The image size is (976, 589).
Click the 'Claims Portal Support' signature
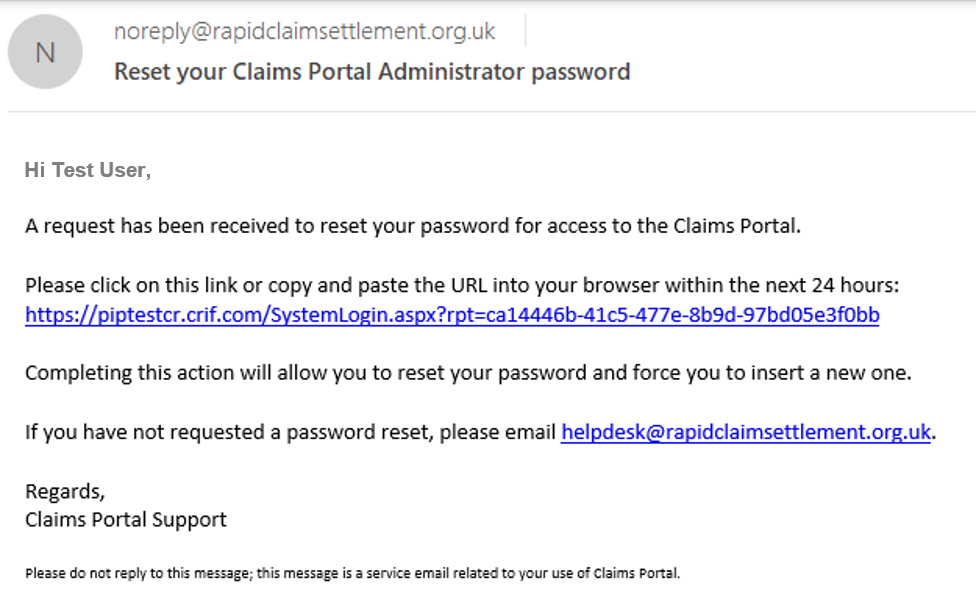pos(126,519)
